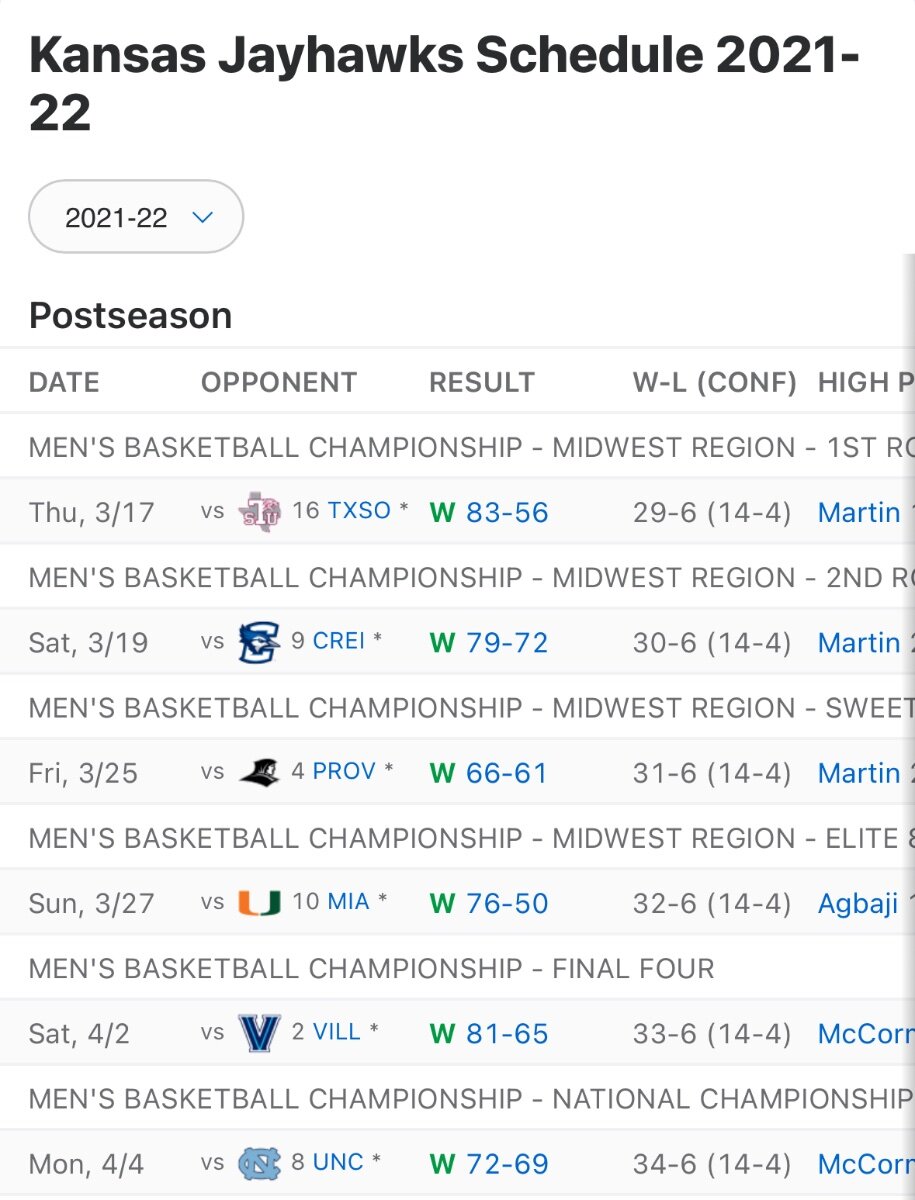Click the North Carolina Tar Heels logo
Screen dimensions: 915x1200
(259, 1163)
